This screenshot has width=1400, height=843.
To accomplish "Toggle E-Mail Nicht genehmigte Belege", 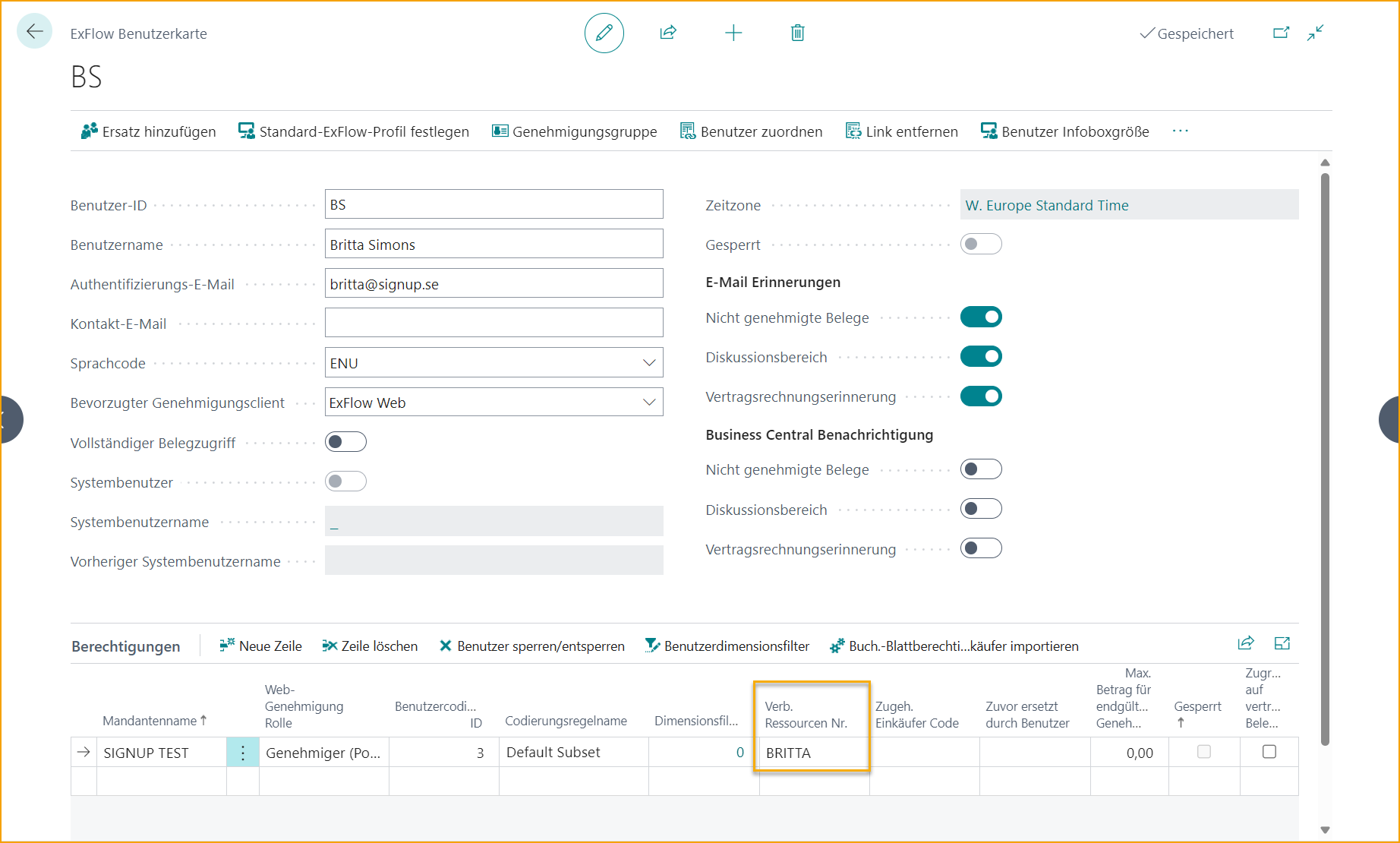I will pyautogui.click(x=981, y=317).
